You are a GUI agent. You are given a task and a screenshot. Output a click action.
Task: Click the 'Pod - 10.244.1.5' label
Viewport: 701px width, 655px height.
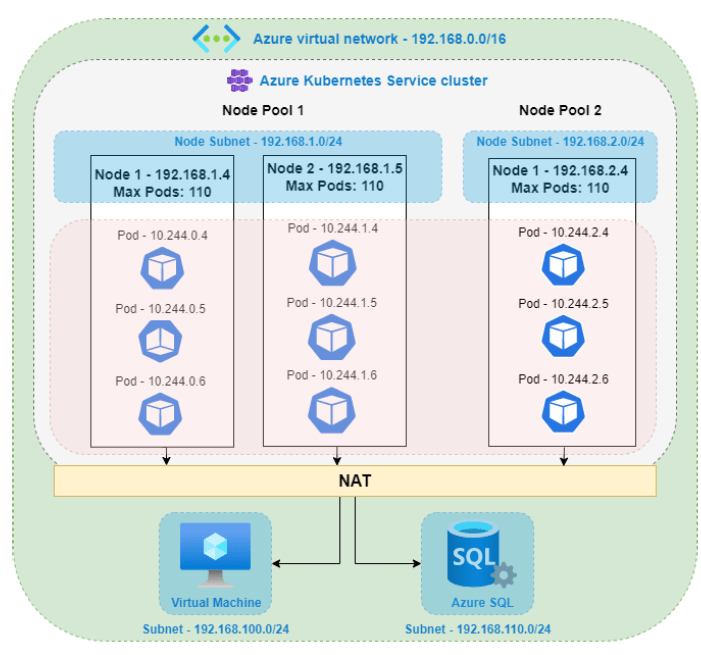(332, 303)
